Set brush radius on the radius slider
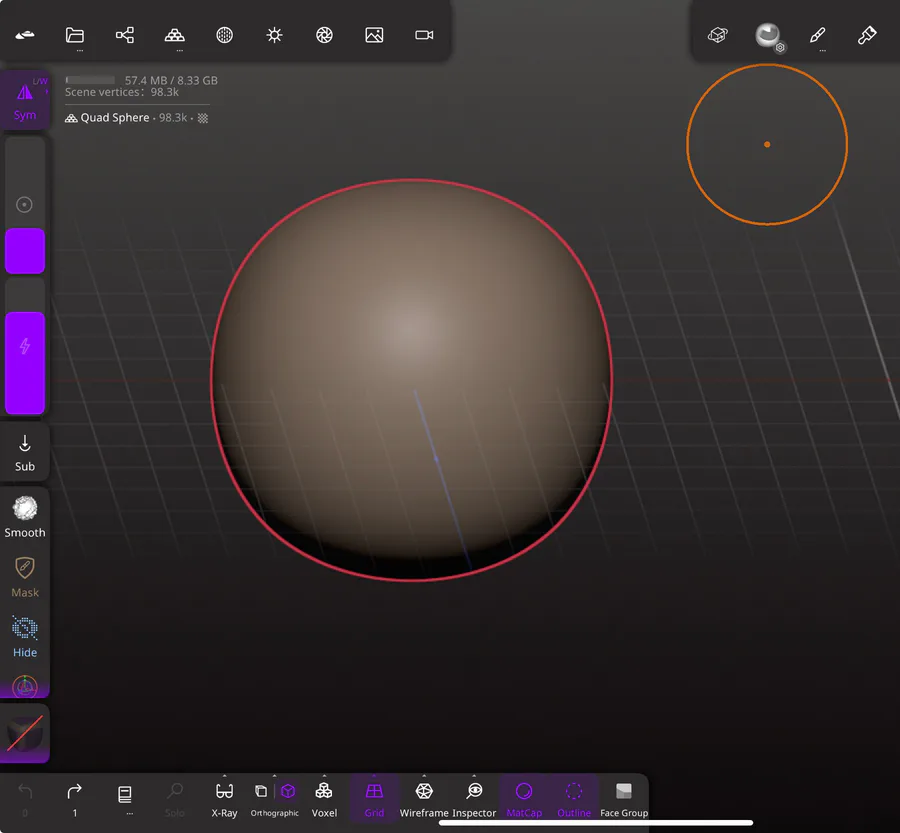 pos(25,205)
